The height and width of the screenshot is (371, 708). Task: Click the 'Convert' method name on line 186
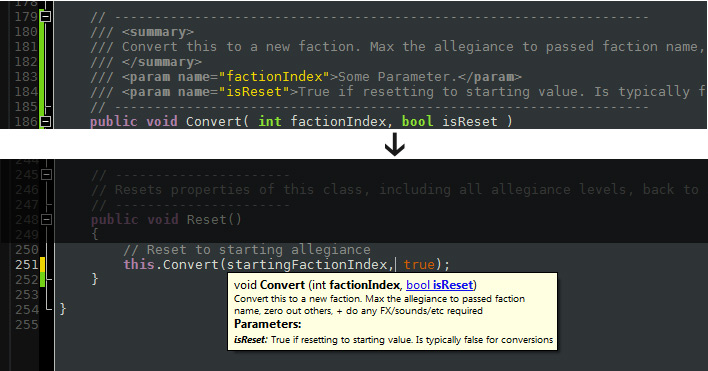[x=214, y=121]
